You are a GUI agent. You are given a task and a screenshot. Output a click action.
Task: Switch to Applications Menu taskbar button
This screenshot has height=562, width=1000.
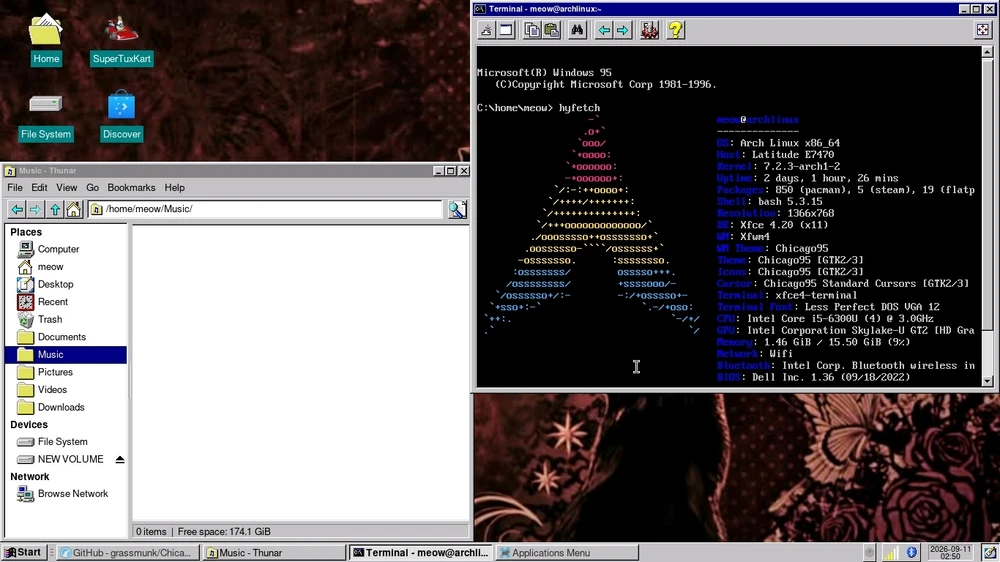(x=568, y=552)
